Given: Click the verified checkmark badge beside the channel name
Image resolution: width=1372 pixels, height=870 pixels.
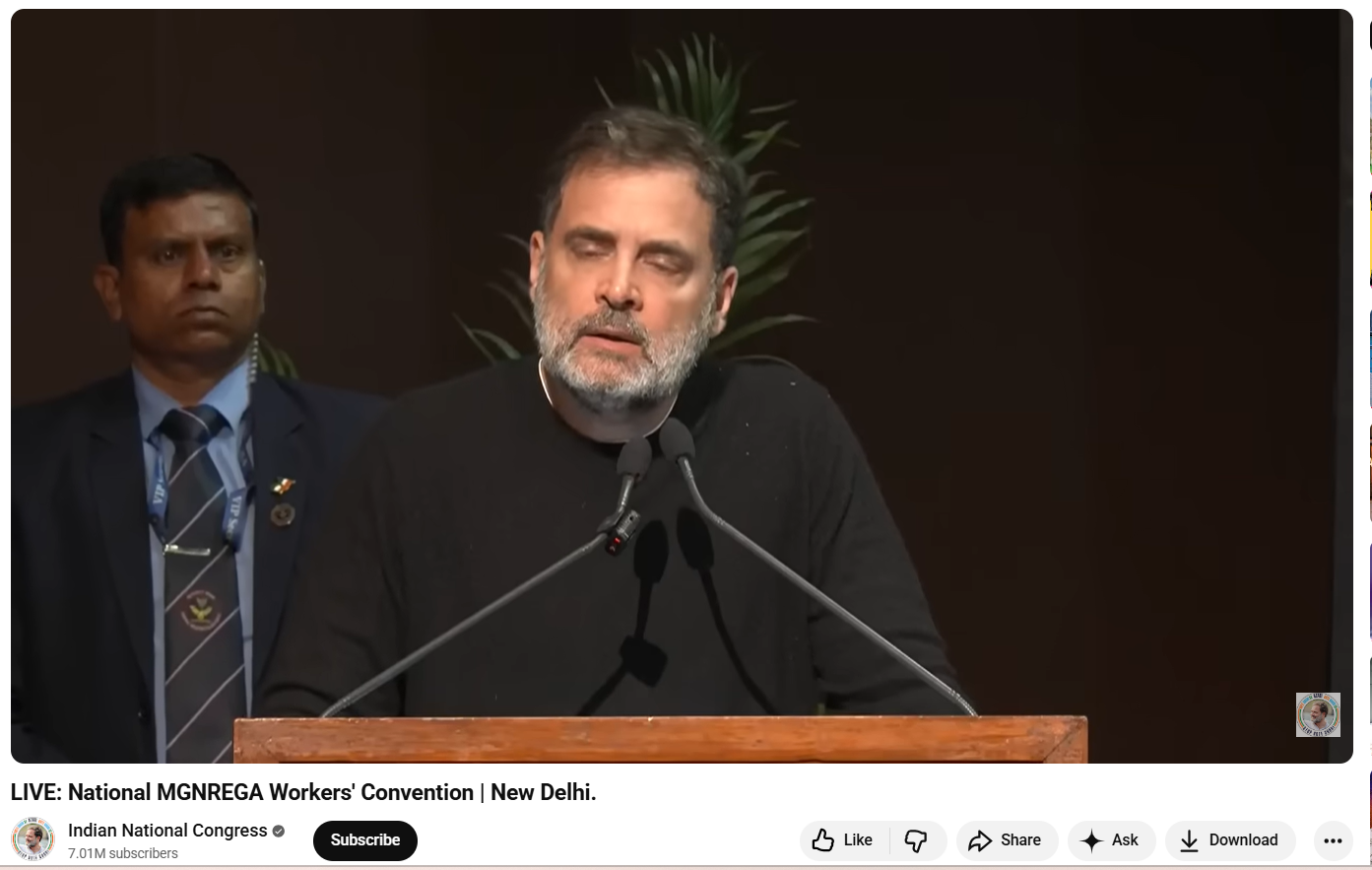Looking at the screenshot, I should (x=279, y=831).
